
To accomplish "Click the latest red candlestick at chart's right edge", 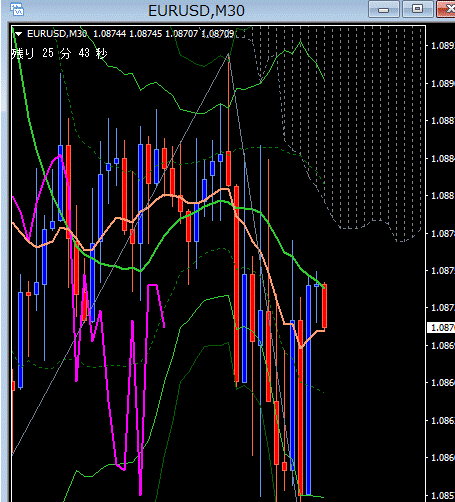I will point(324,306).
